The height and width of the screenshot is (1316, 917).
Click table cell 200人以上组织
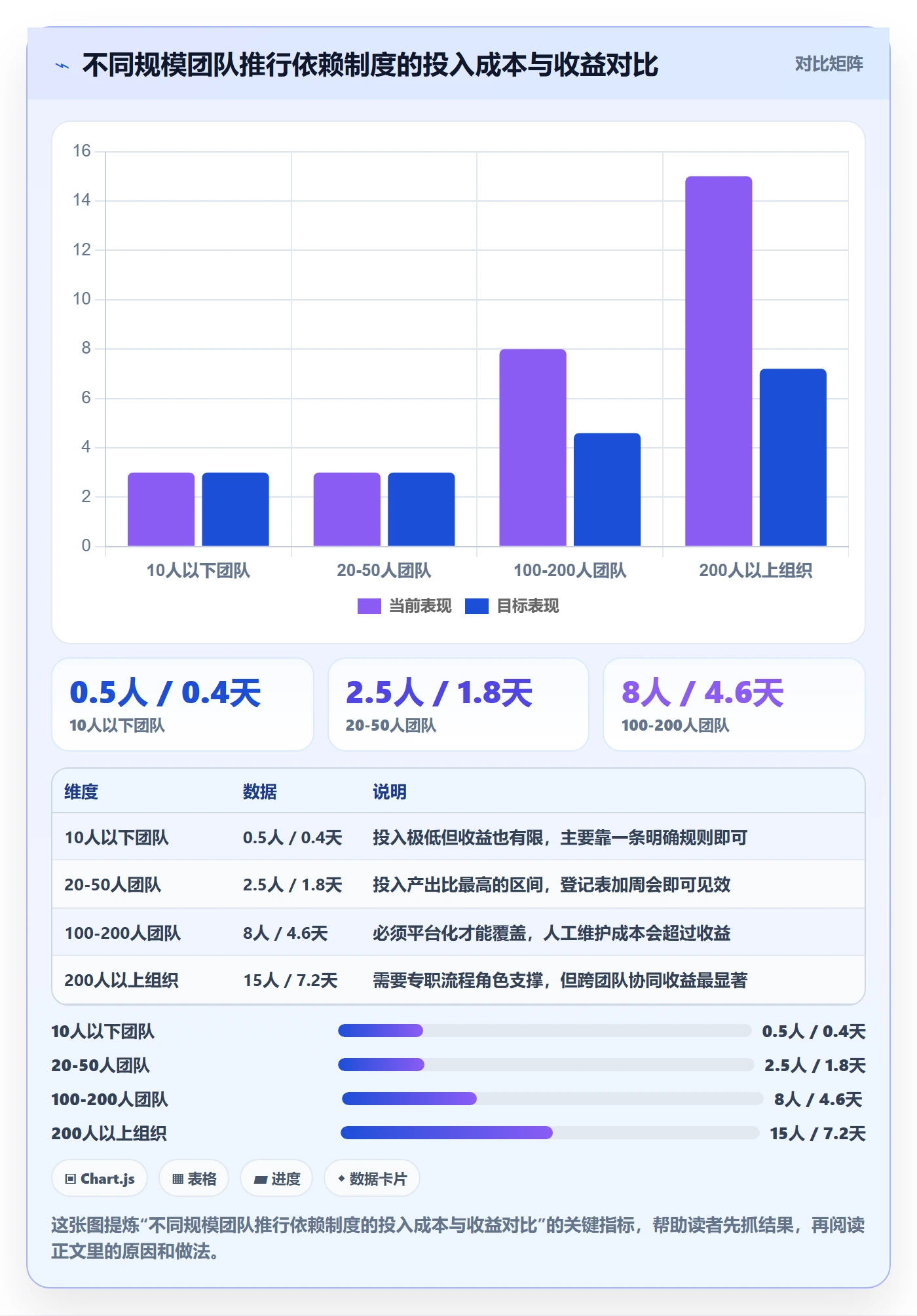(121, 980)
